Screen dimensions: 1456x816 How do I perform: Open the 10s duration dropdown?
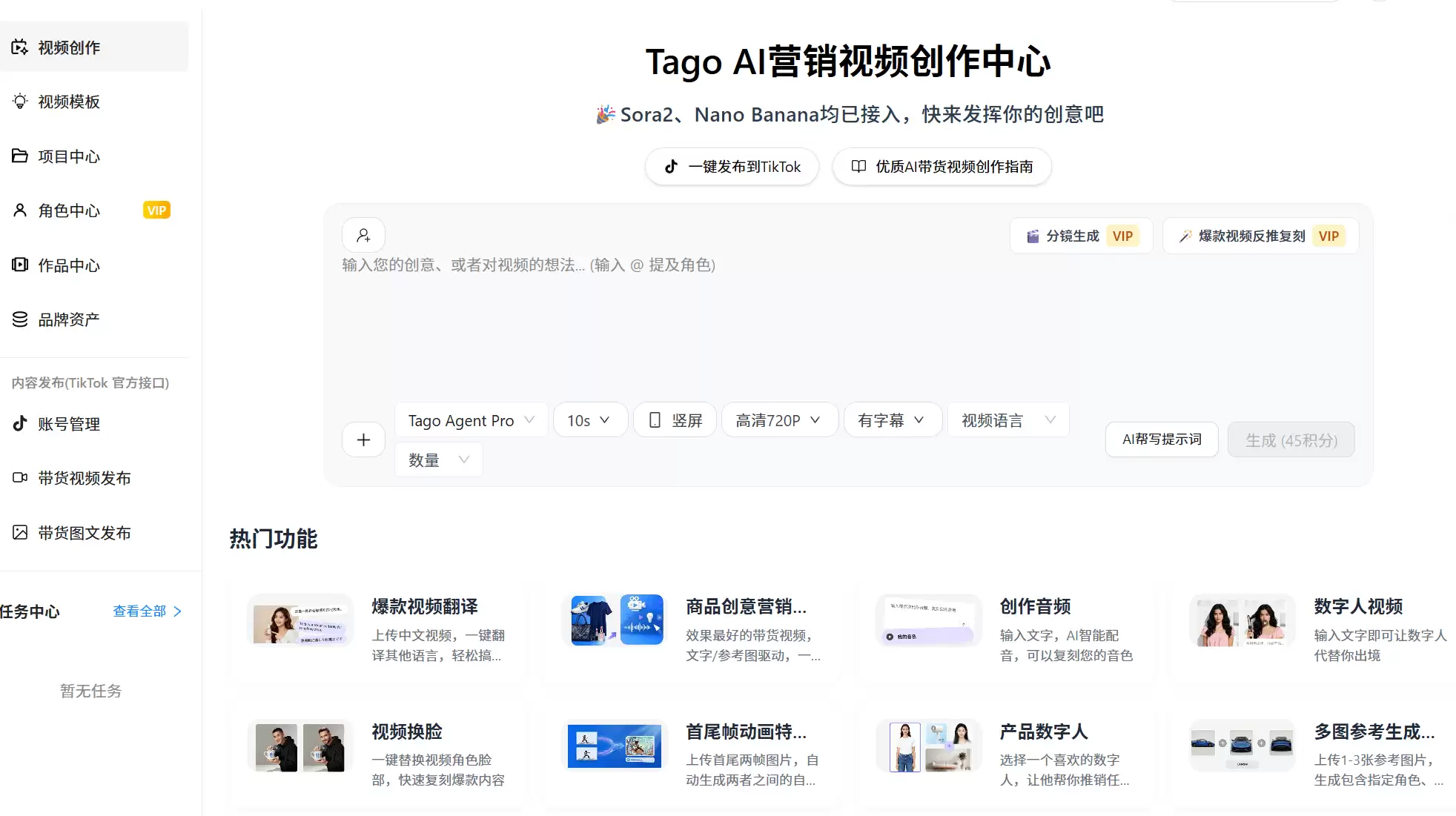pos(590,420)
